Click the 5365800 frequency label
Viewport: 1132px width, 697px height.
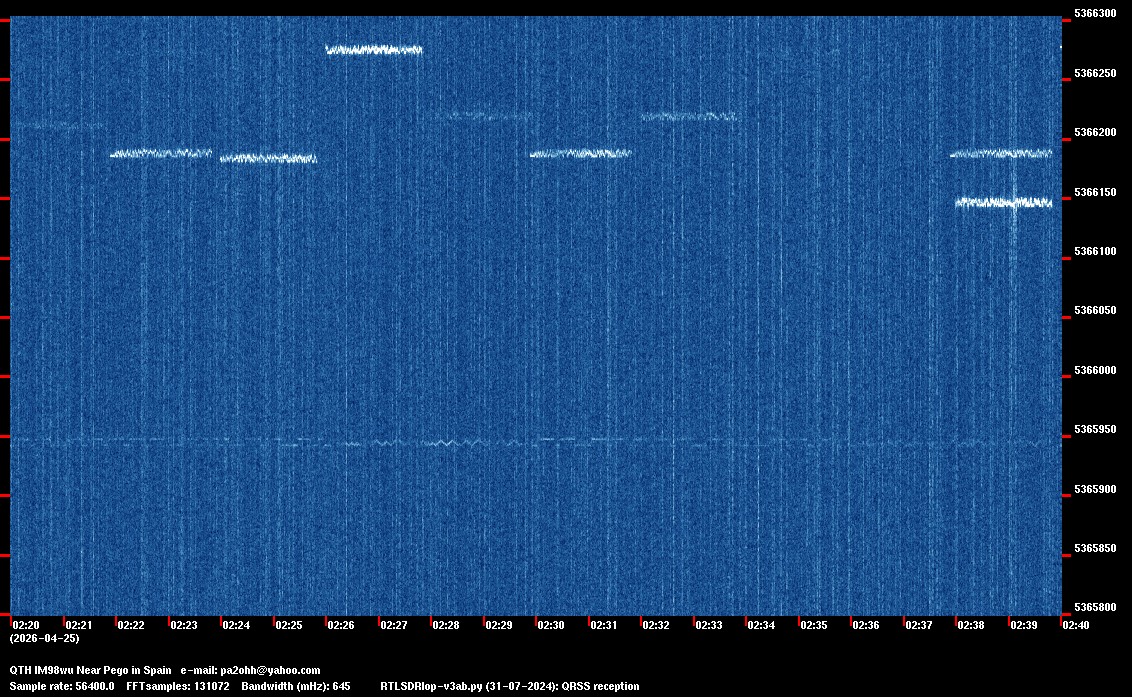(1094, 608)
